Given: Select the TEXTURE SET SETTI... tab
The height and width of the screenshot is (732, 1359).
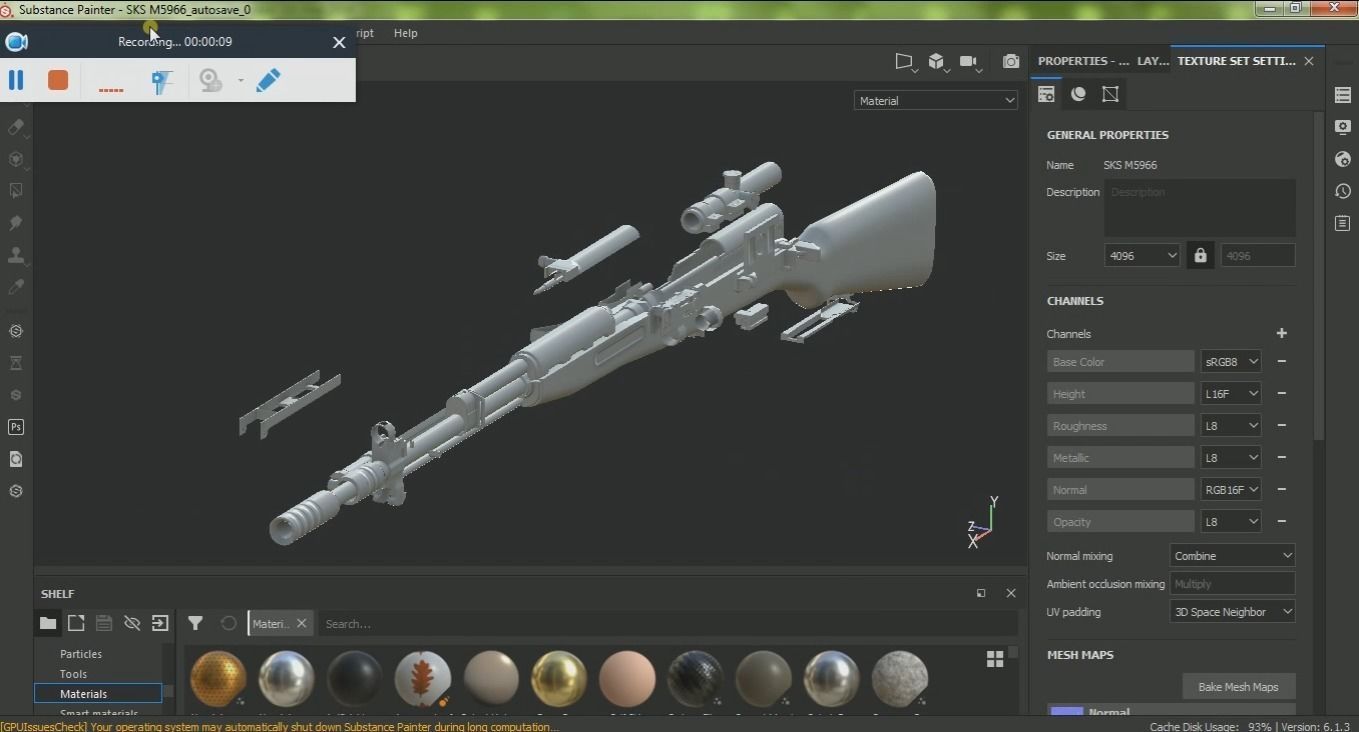Looking at the screenshot, I should click(x=1236, y=61).
